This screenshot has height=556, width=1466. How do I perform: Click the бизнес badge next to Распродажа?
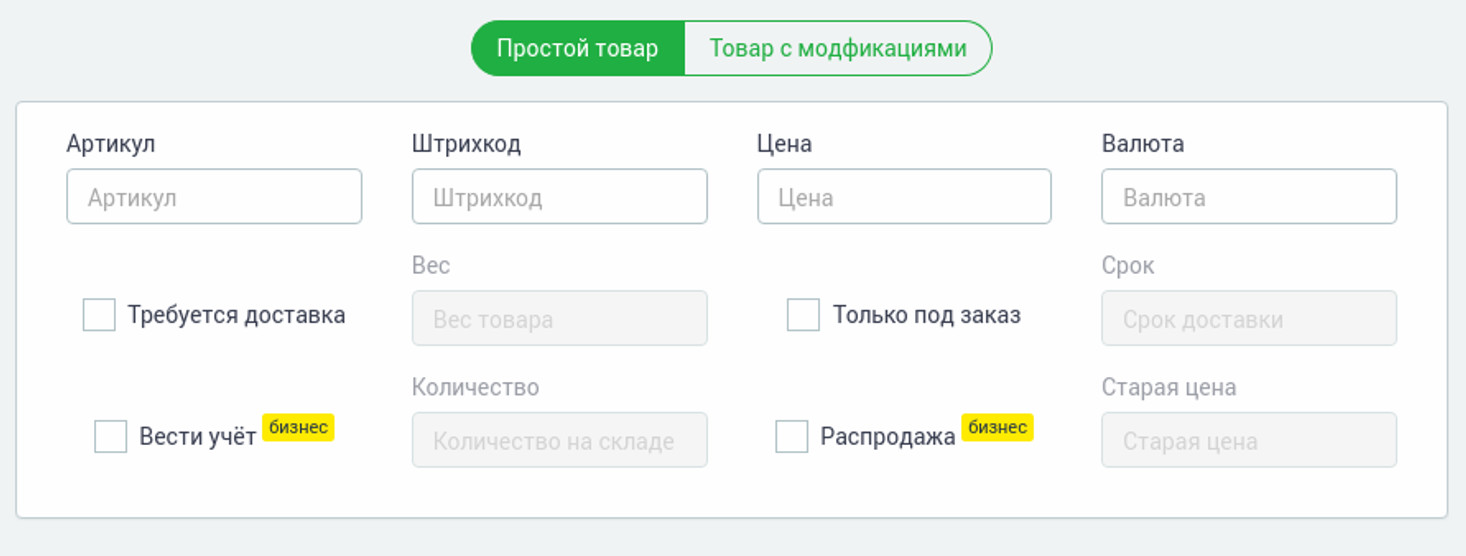click(997, 428)
